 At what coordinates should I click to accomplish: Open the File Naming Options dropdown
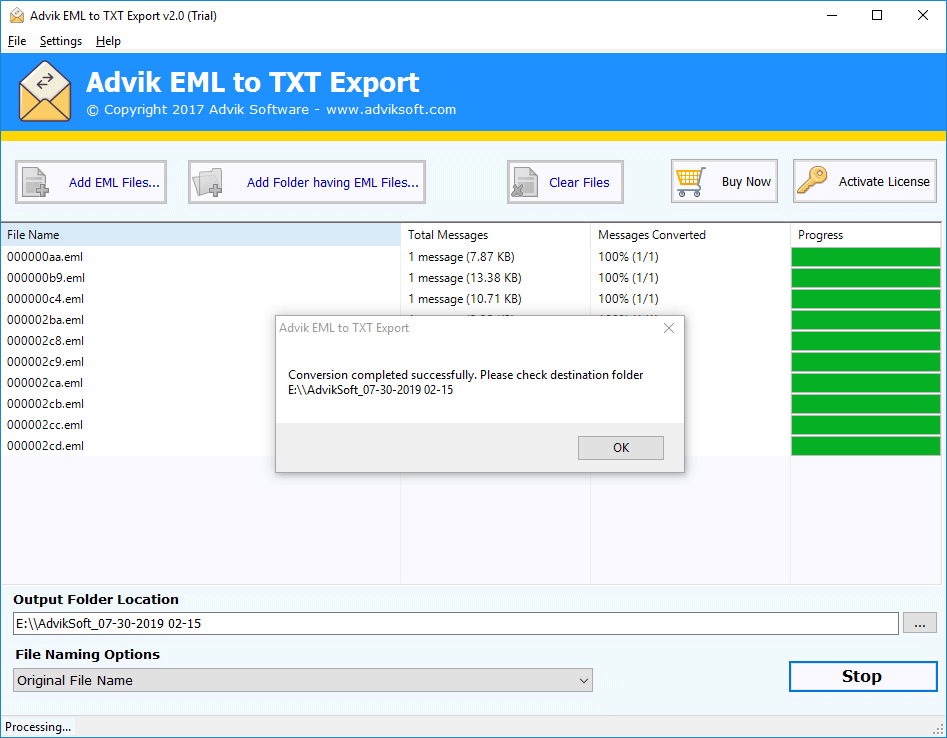303,680
